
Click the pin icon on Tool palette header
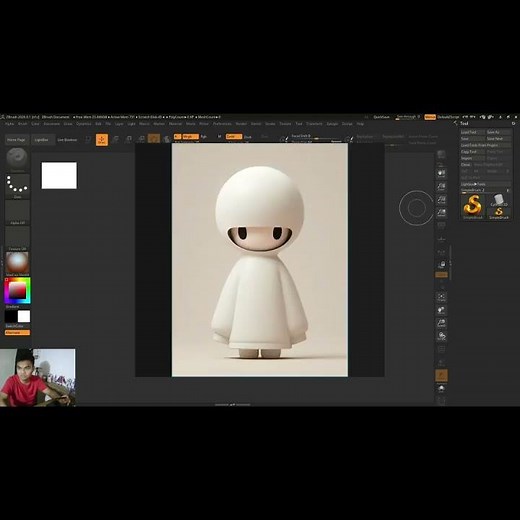coord(513,123)
